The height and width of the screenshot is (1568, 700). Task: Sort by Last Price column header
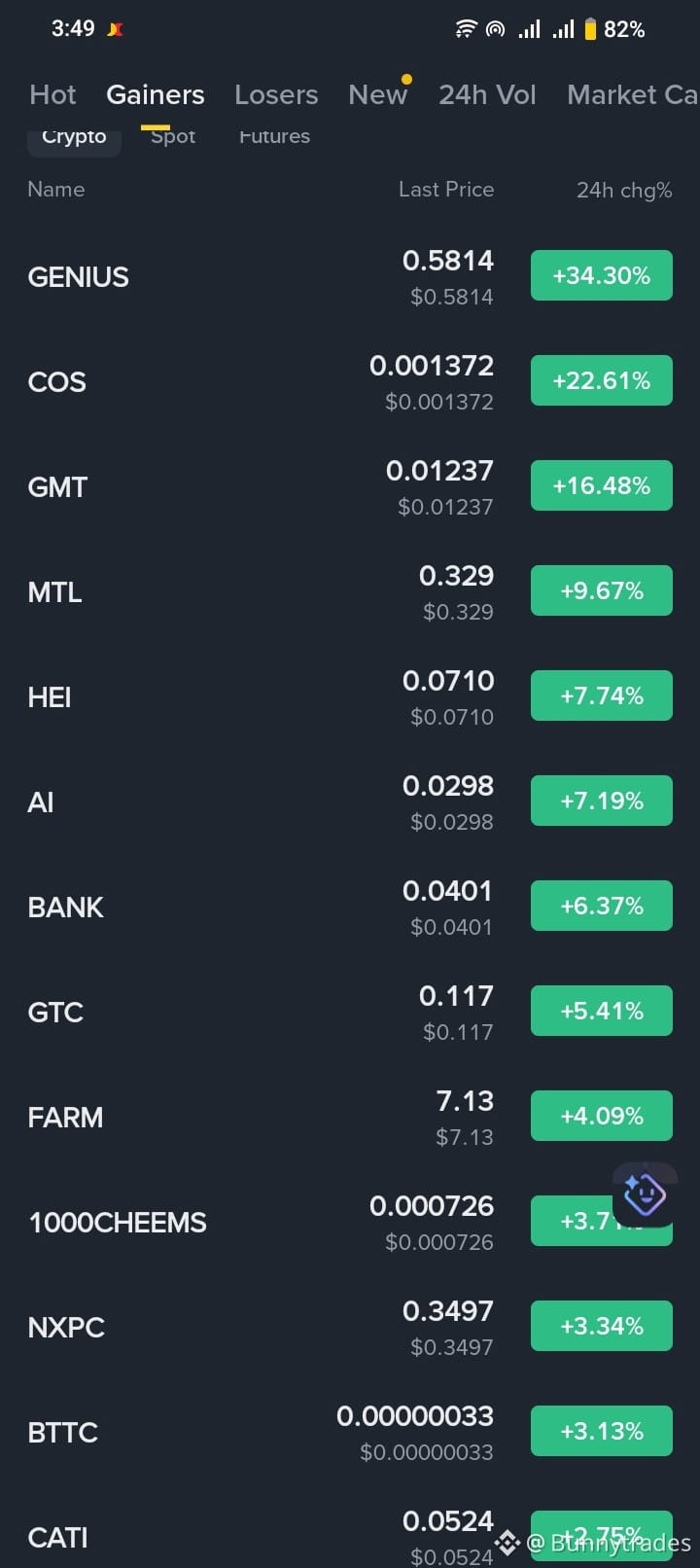coord(446,190)
